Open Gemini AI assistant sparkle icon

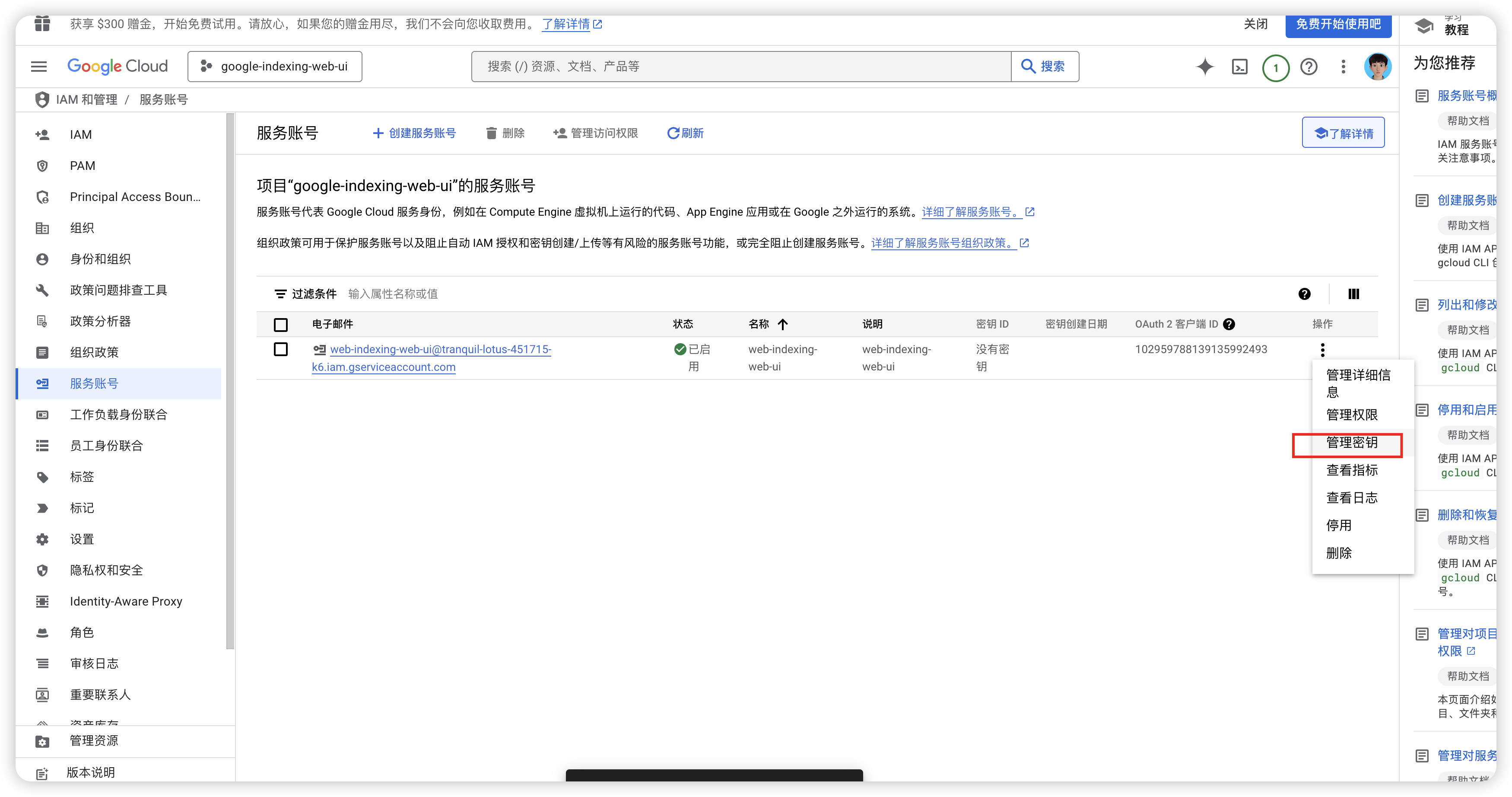click(x=1204, y=67)
